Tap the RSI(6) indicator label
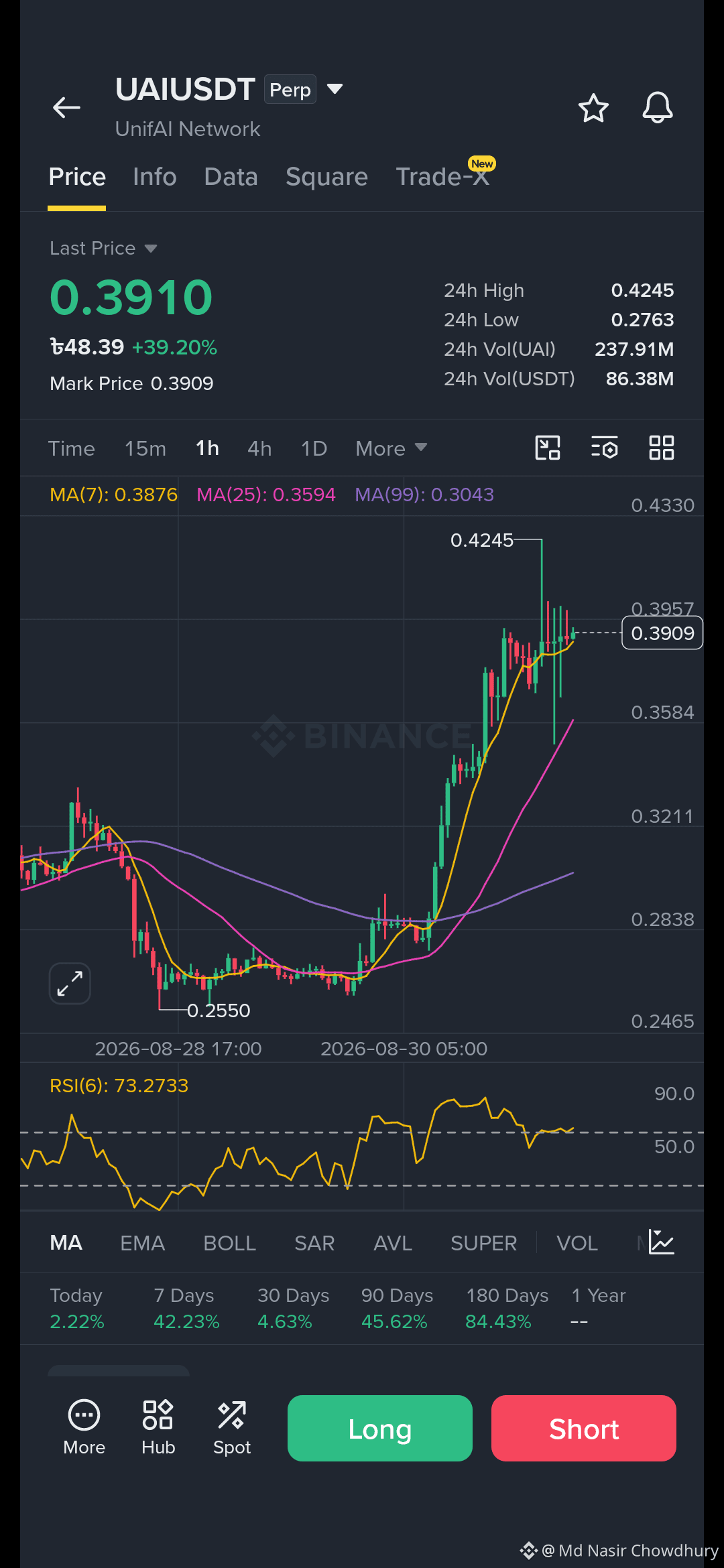Screen dimensions: 724x1568 [119, 1086]
